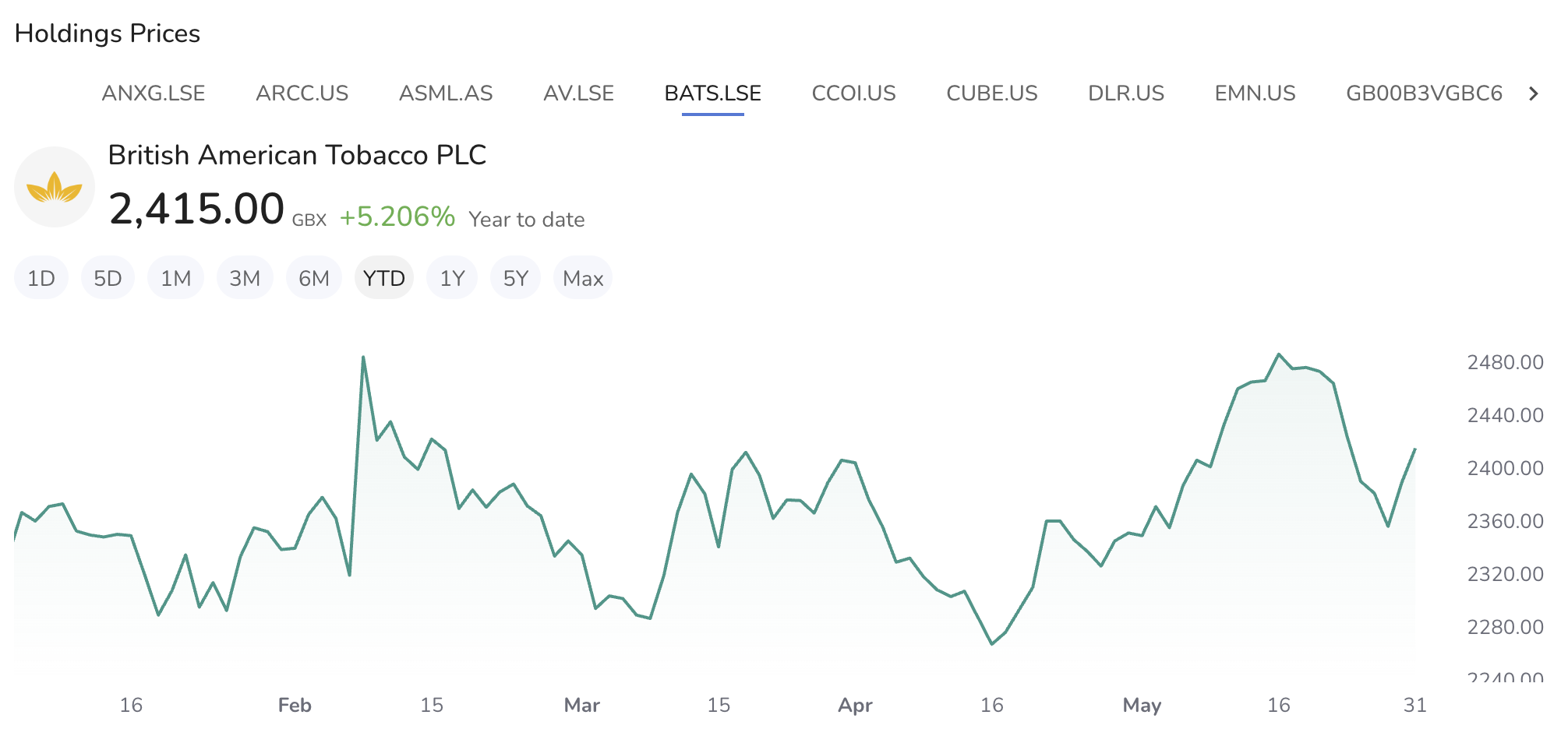The height and width of the screenshot is (729, 1568).
Task: Set chart range to 1D
Action: pos(41,278)
